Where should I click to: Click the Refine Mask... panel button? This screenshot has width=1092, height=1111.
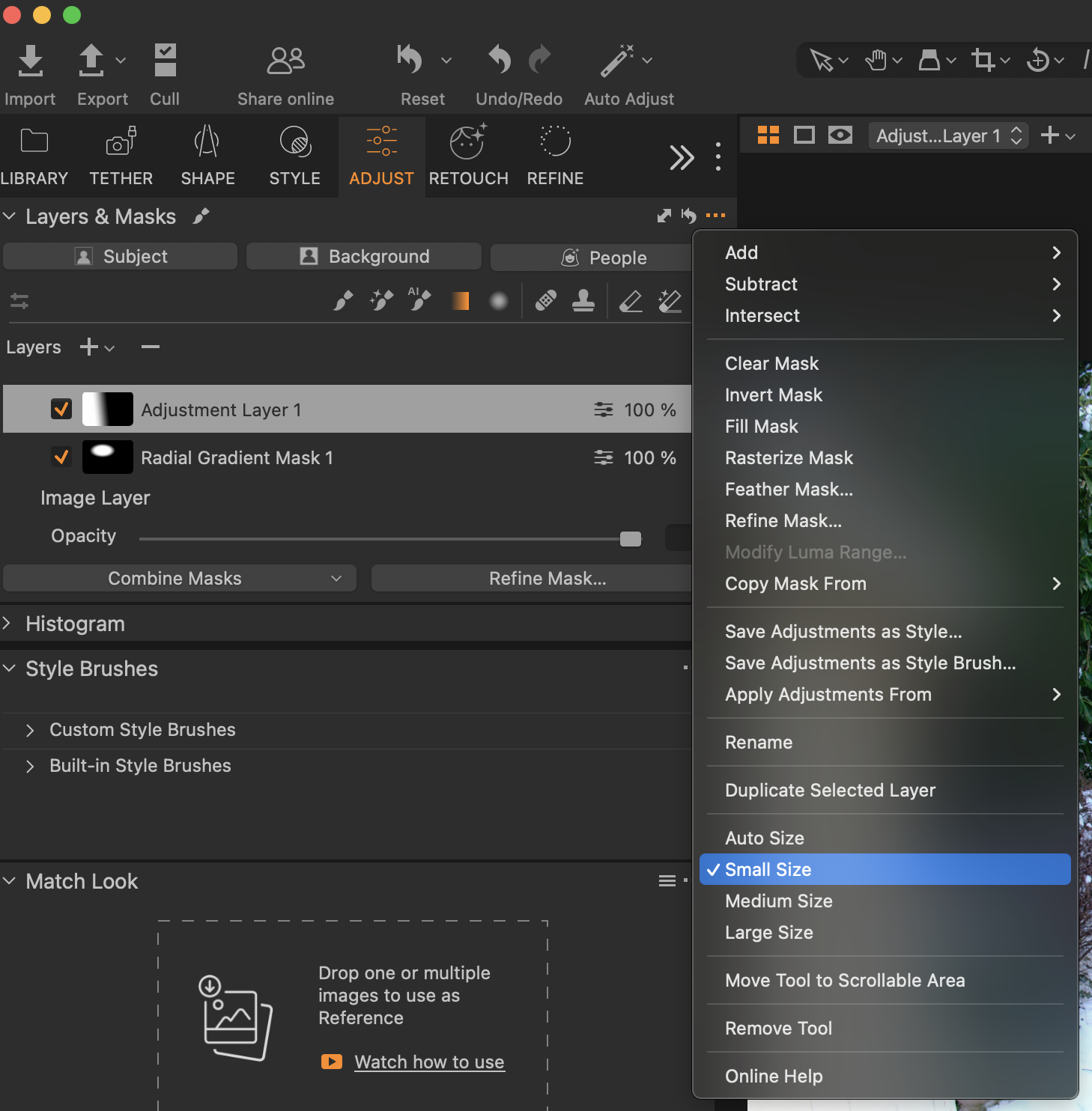[532, 578]
